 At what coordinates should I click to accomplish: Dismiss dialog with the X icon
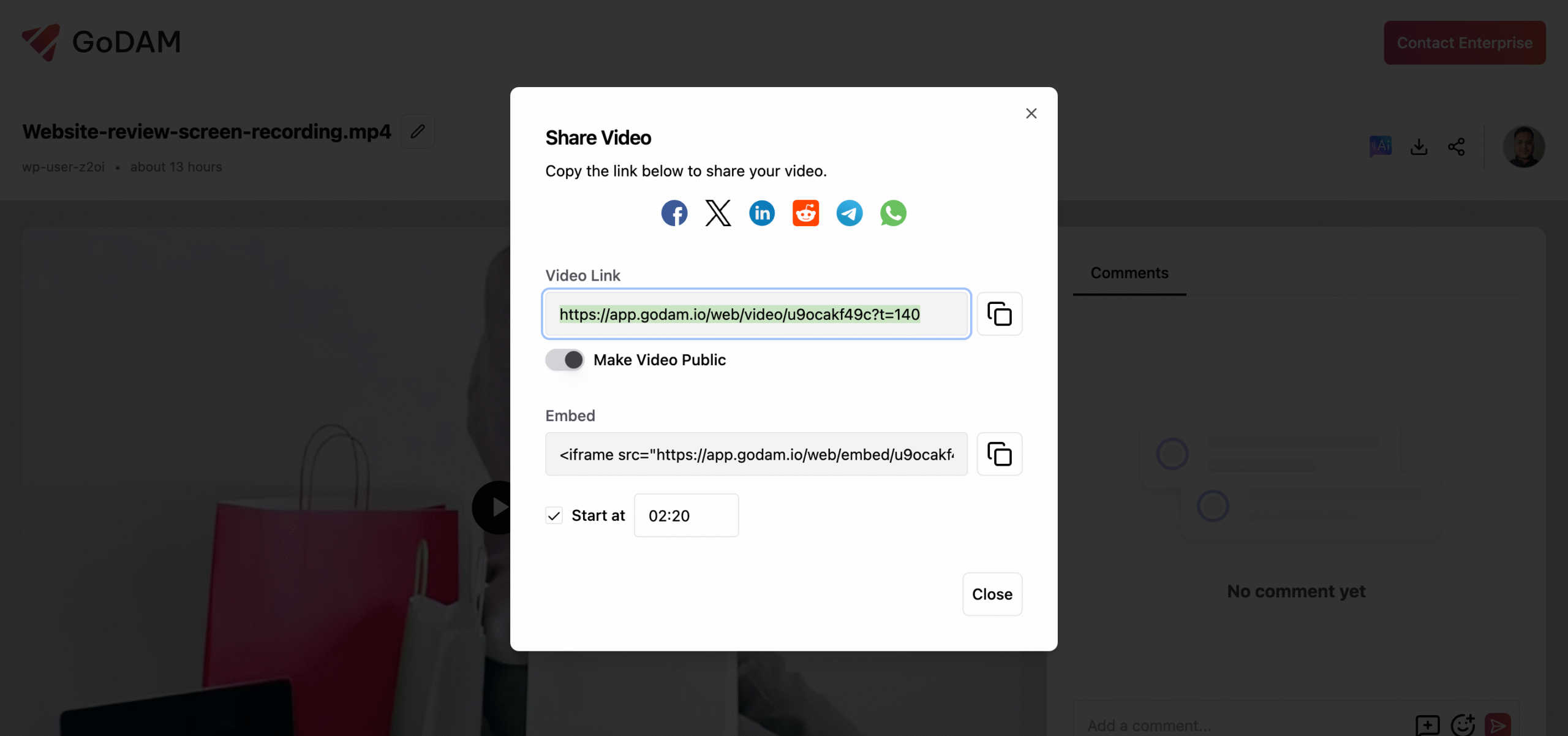[1031, 113]
